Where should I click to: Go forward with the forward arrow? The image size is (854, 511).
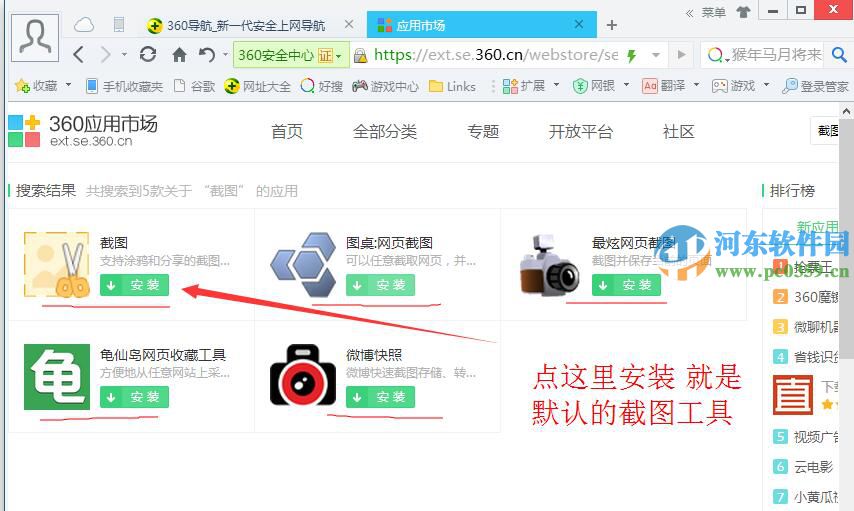point(106,54)
